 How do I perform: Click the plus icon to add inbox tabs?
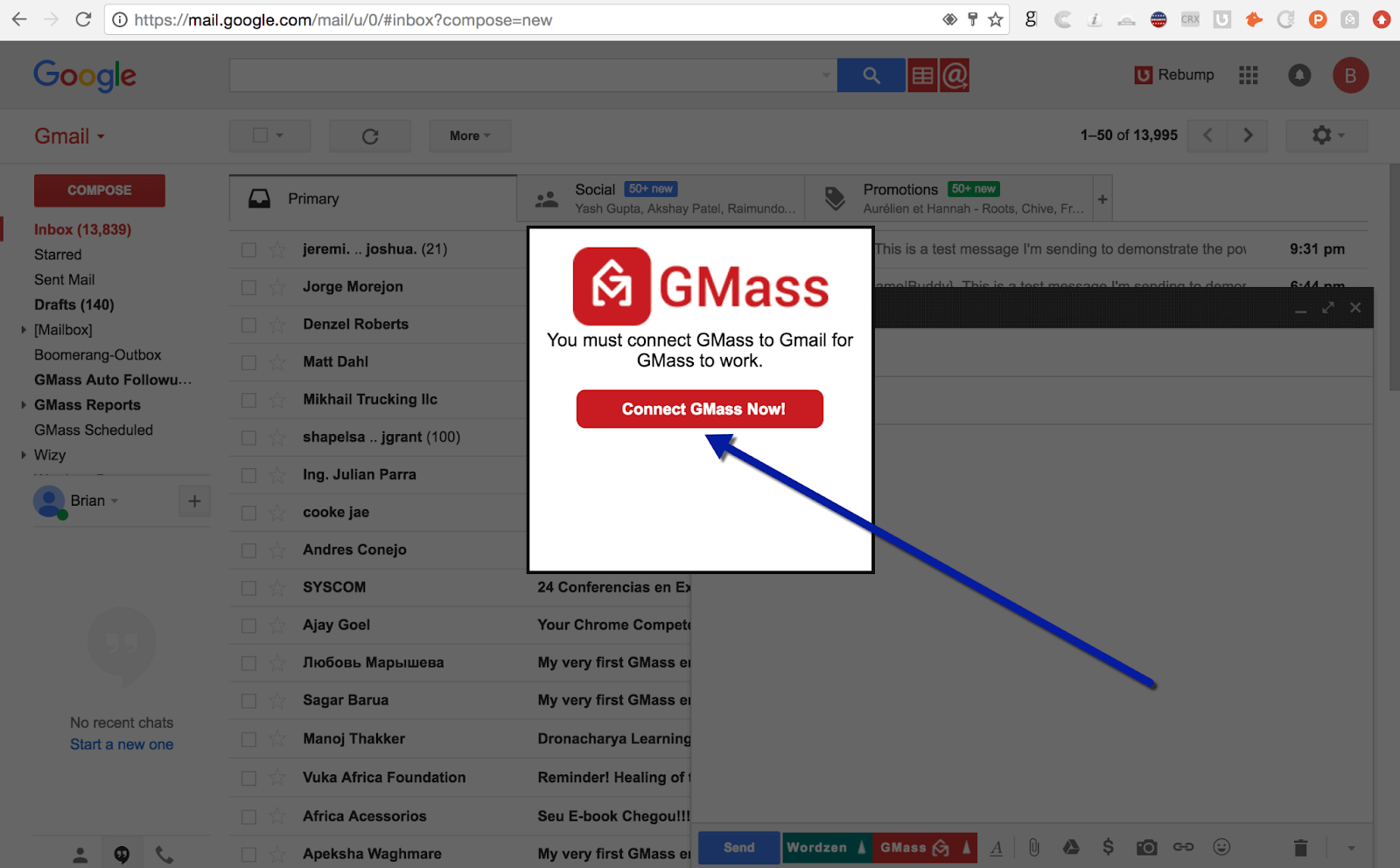[x=1102, y=199]
